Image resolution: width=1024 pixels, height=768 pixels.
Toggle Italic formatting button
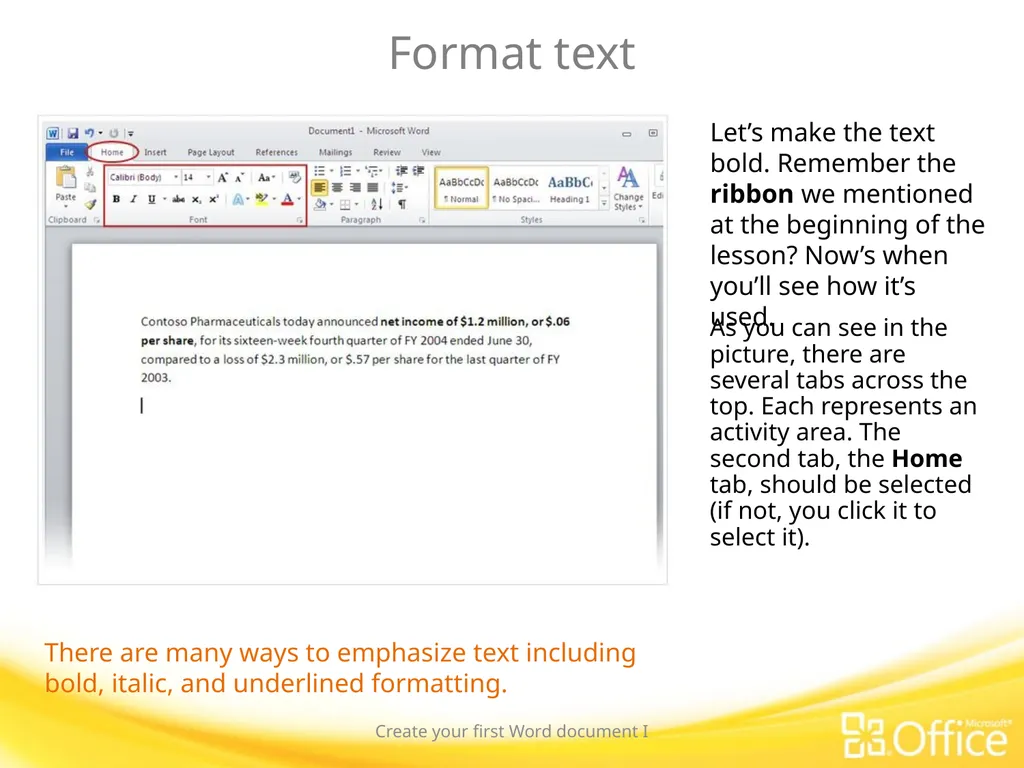point(133,199)
